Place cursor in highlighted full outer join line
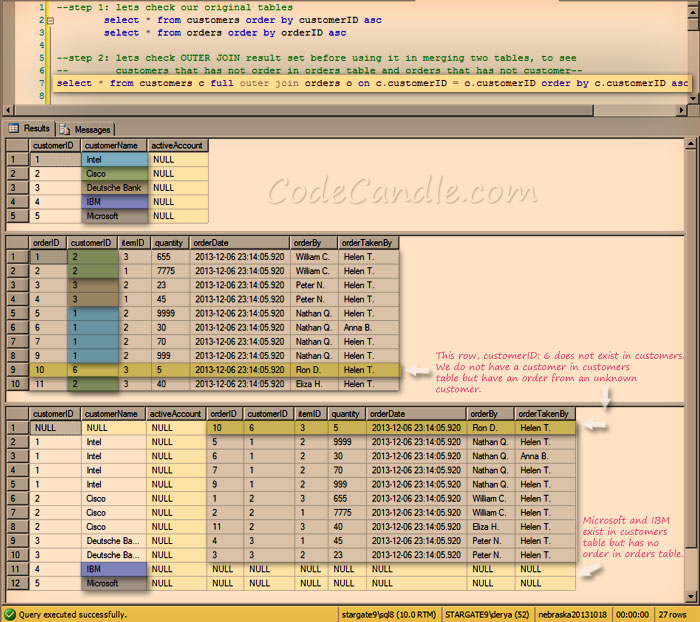Screen dimensions: 700x622 tap(371, 83)
